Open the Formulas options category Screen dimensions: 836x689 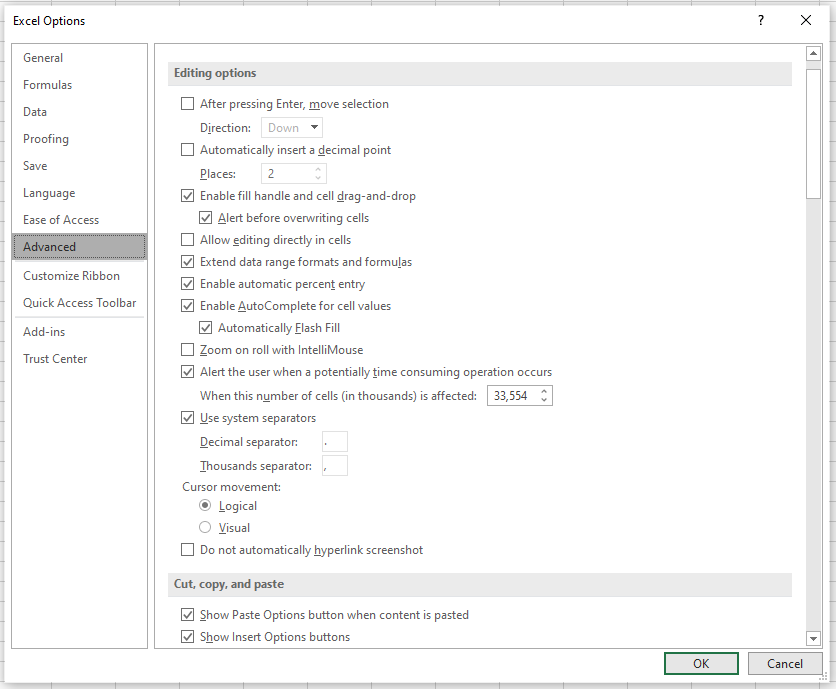48,85
